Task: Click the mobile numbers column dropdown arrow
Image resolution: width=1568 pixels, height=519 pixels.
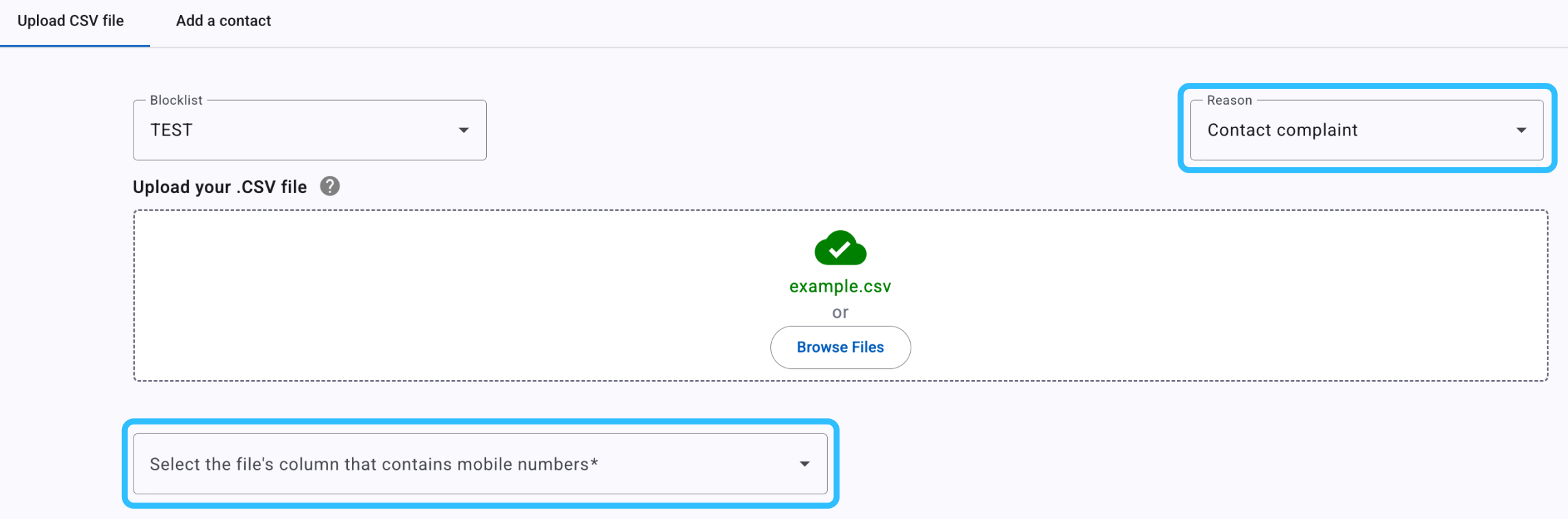Action: [x=805, y=464]
